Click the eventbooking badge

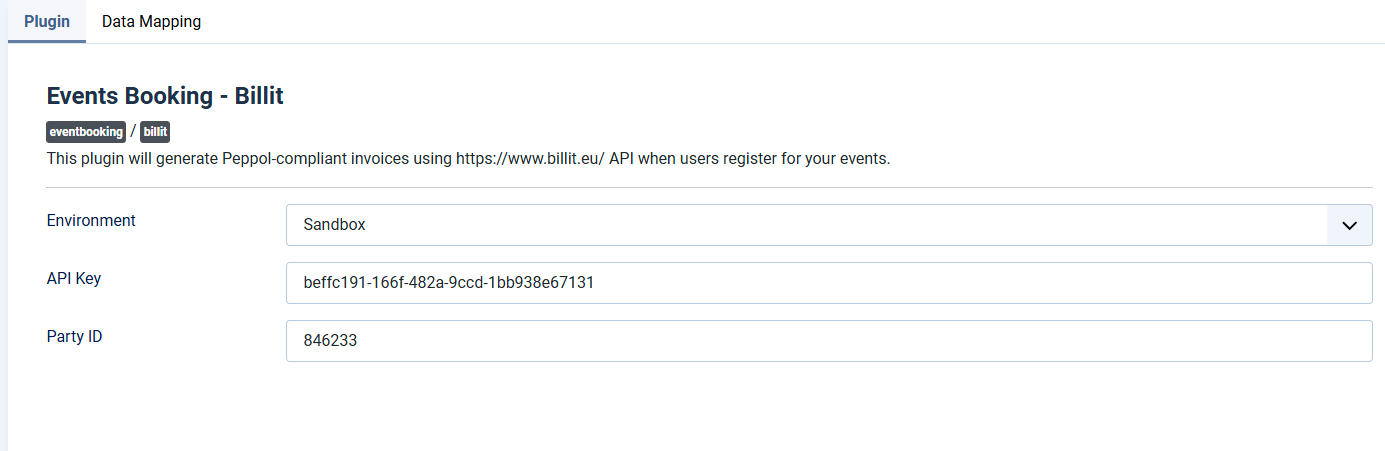[x=86, y=132]
